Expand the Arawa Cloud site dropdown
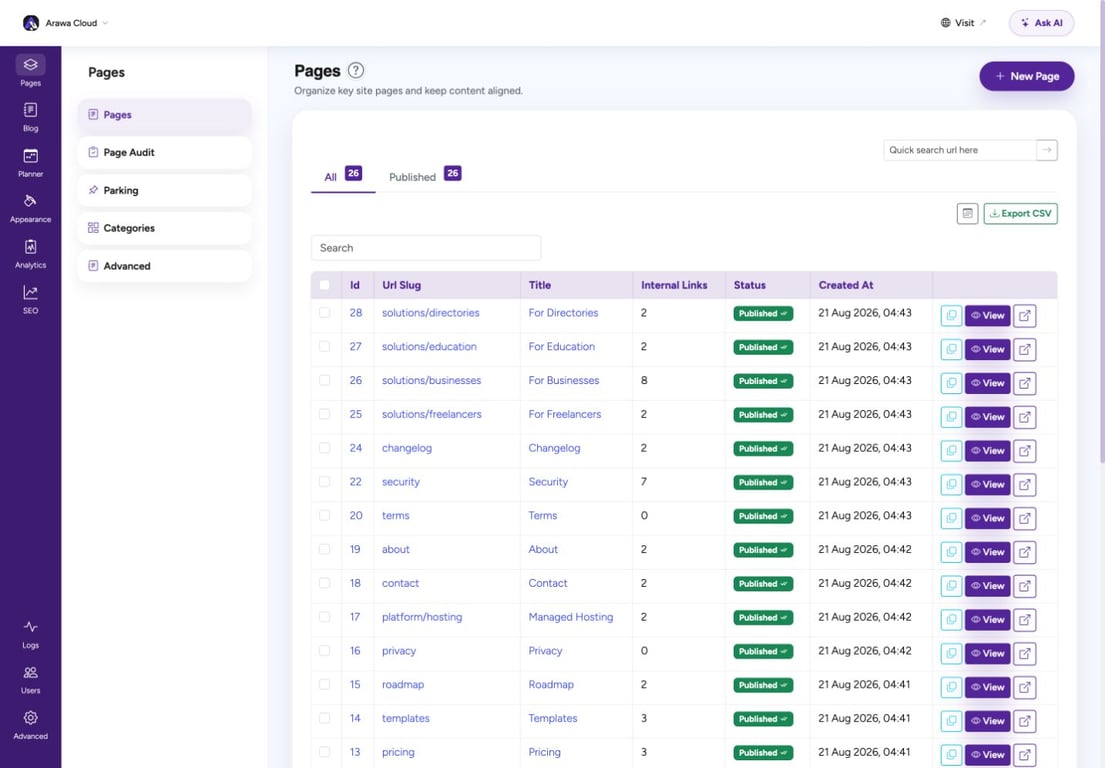1105x768 pixels. tap(105, 23)
